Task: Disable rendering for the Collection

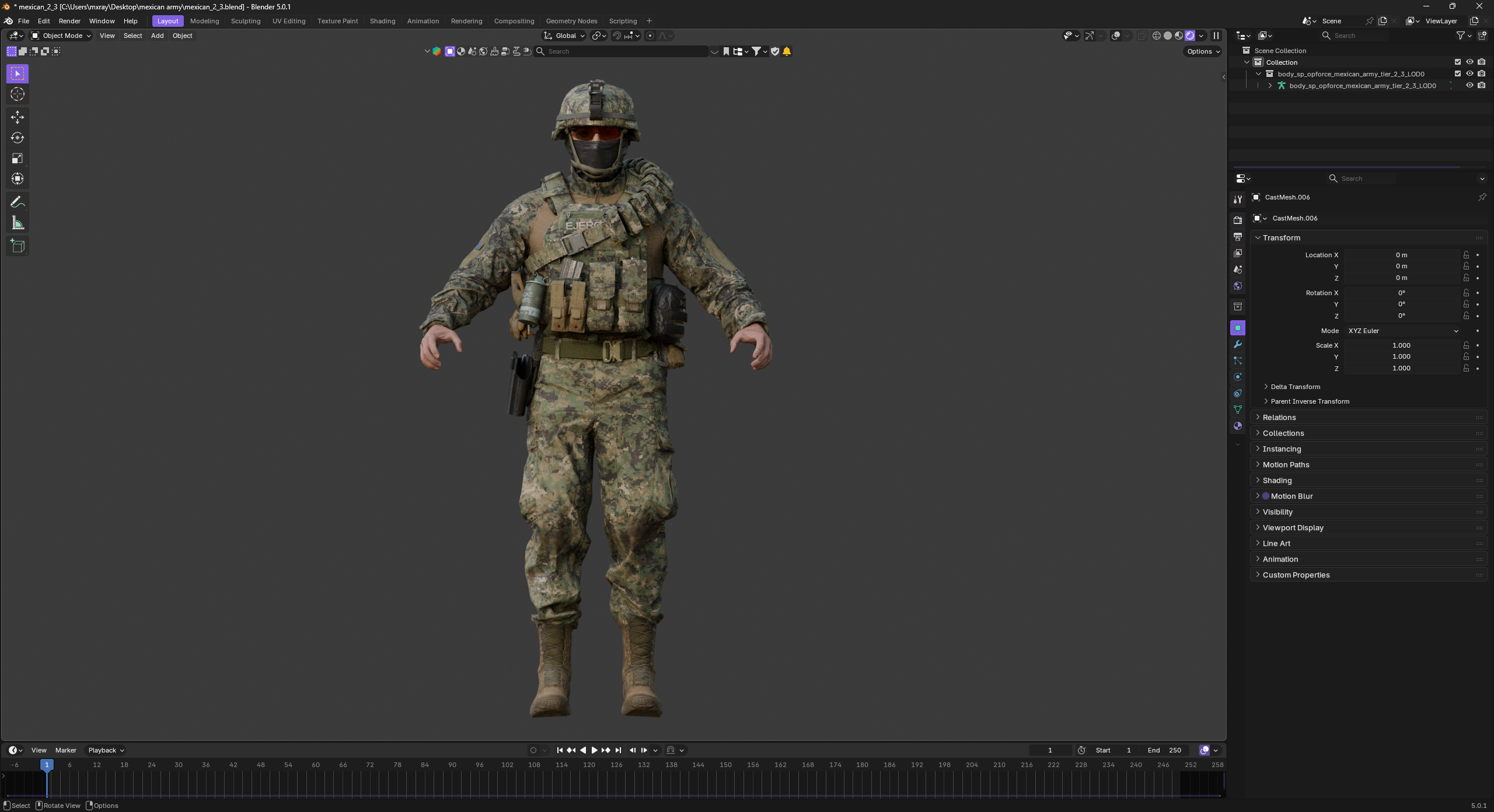Action: tap(1481, 62)
